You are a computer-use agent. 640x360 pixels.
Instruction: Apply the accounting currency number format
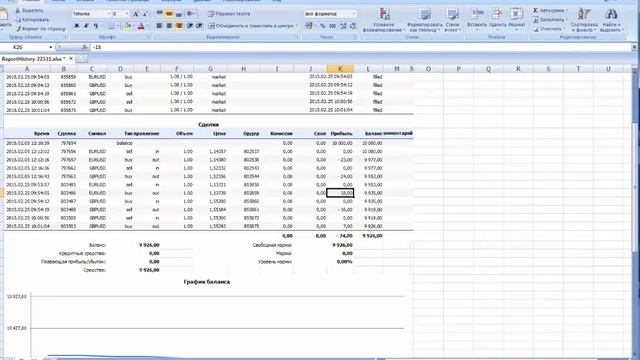310,26
